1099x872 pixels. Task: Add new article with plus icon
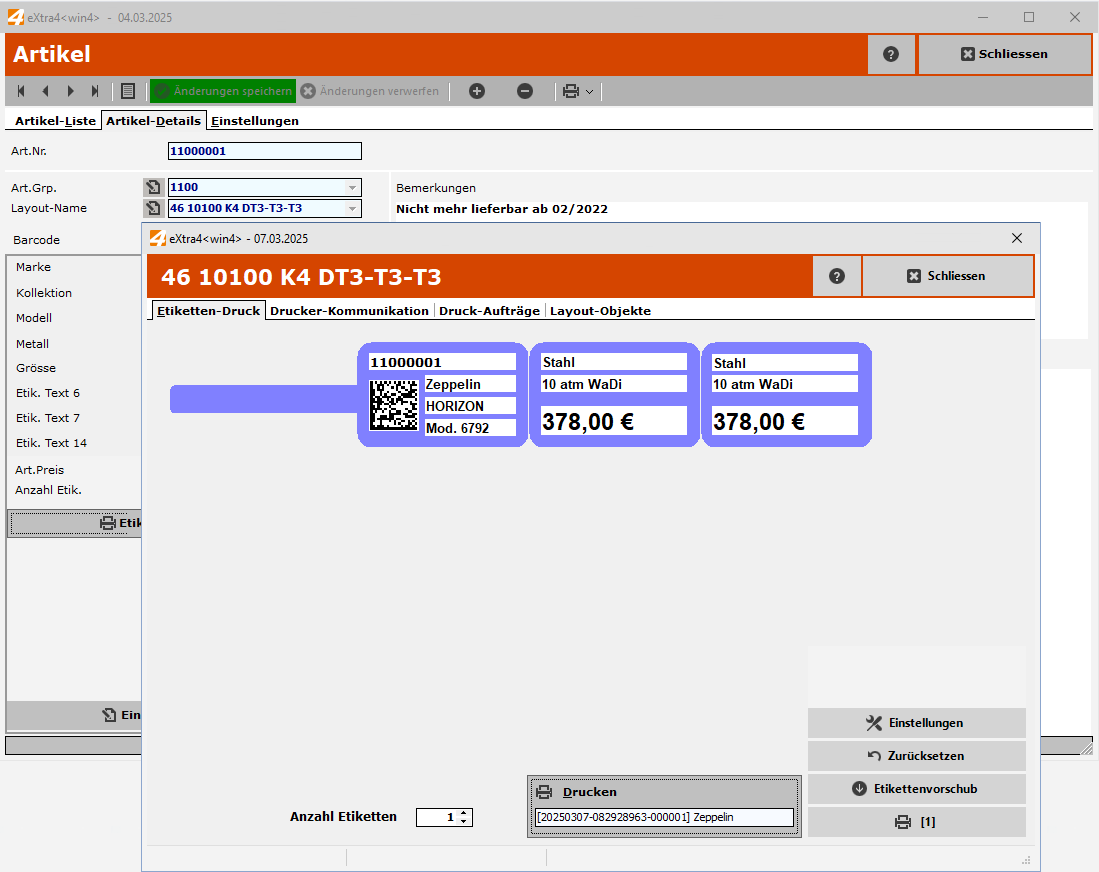point(477,91)
